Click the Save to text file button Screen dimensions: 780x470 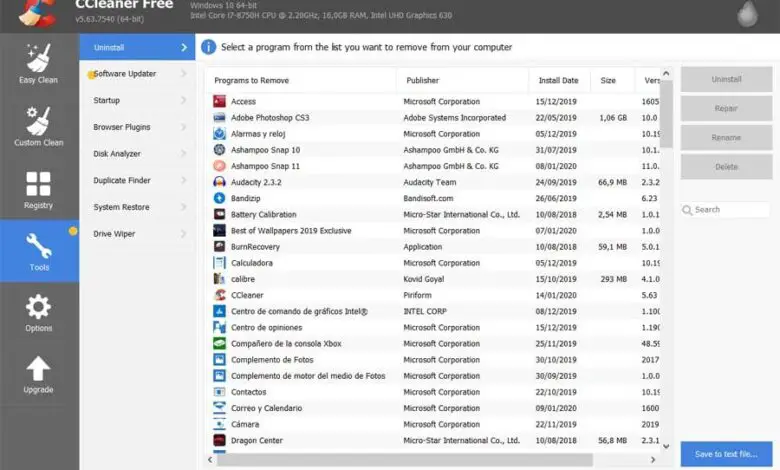[x=726, y=454]
